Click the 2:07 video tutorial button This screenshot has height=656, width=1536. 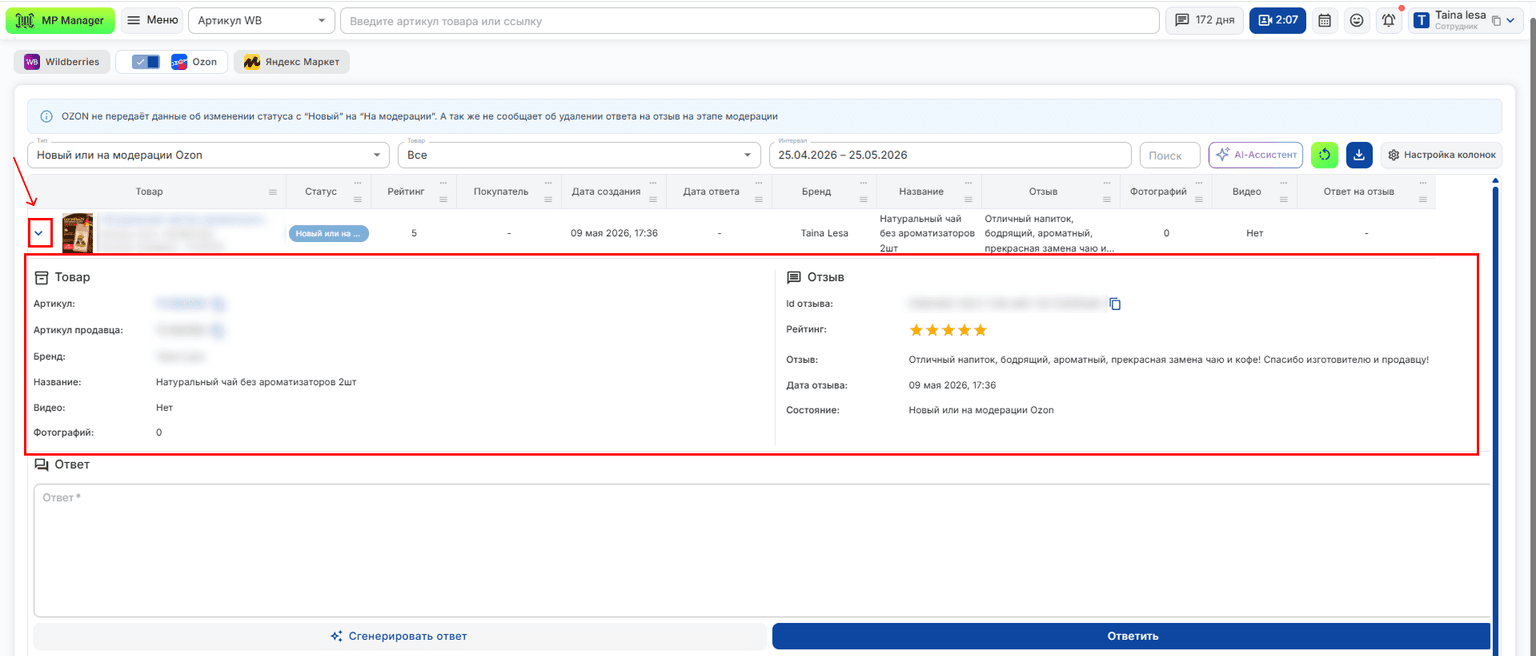tap(1277, 20)
